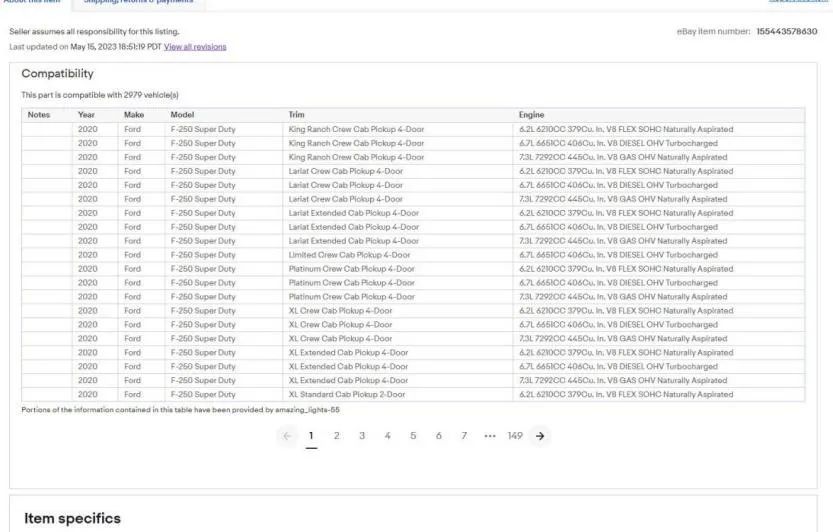
Task: Click the Item specifics heading
Action: click(72, 518)
